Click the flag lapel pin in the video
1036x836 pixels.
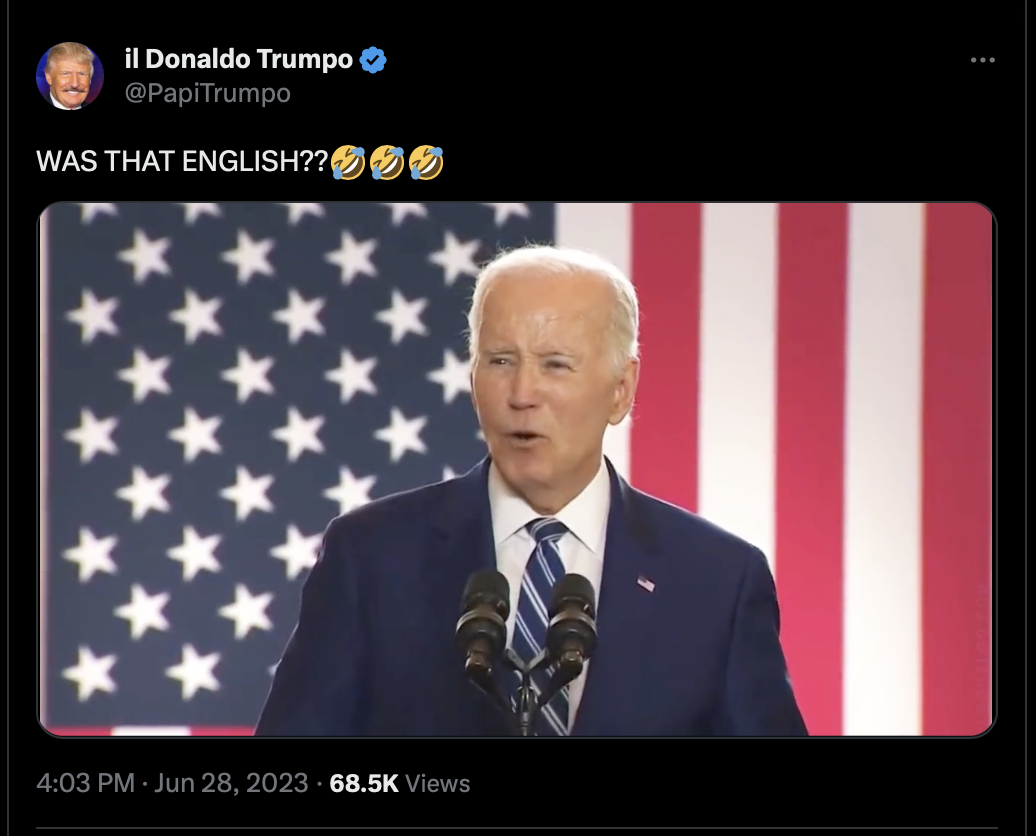coord(646,584)
